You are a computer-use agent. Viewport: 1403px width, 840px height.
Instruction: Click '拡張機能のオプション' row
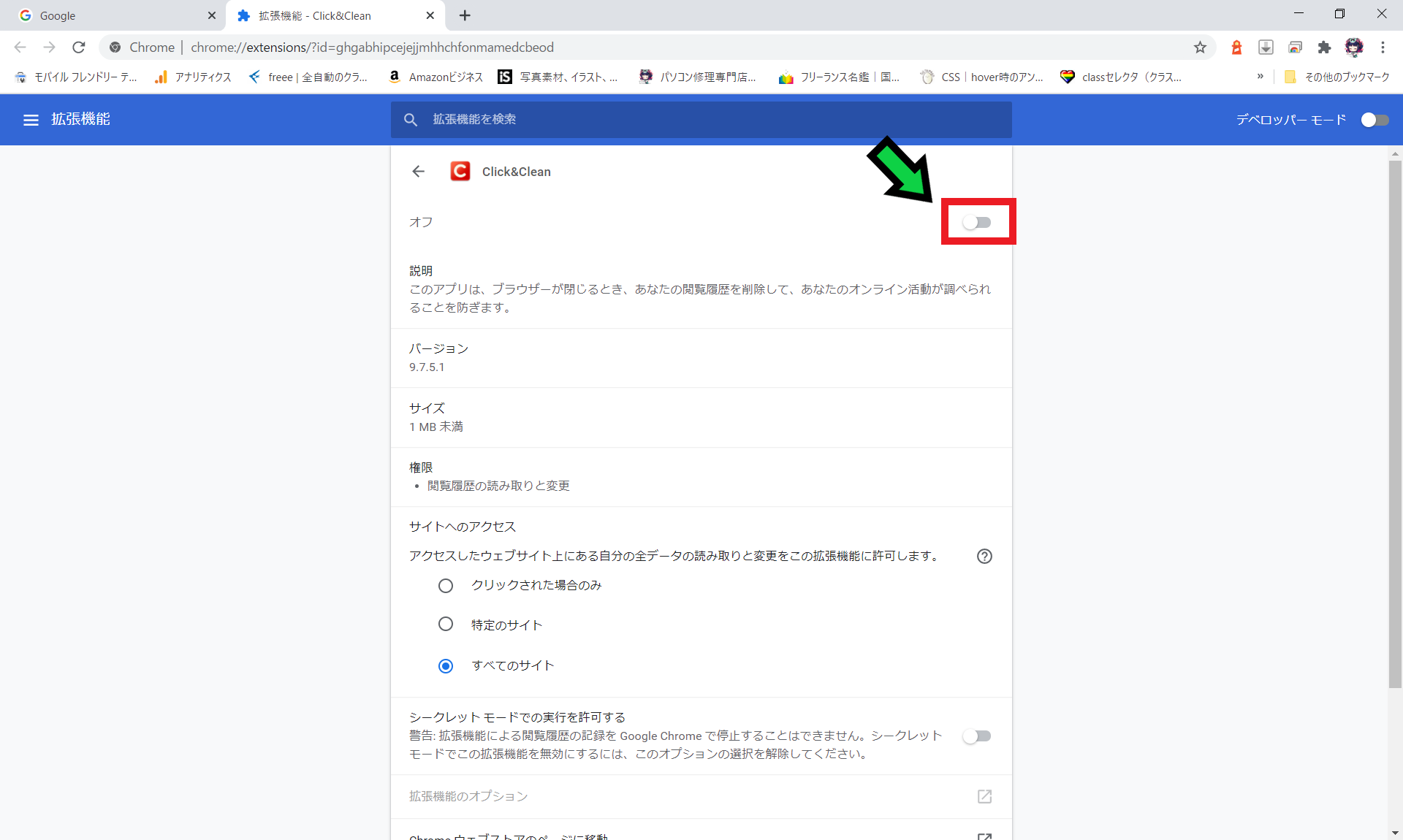pyautogui.click(x=701, y=796)
